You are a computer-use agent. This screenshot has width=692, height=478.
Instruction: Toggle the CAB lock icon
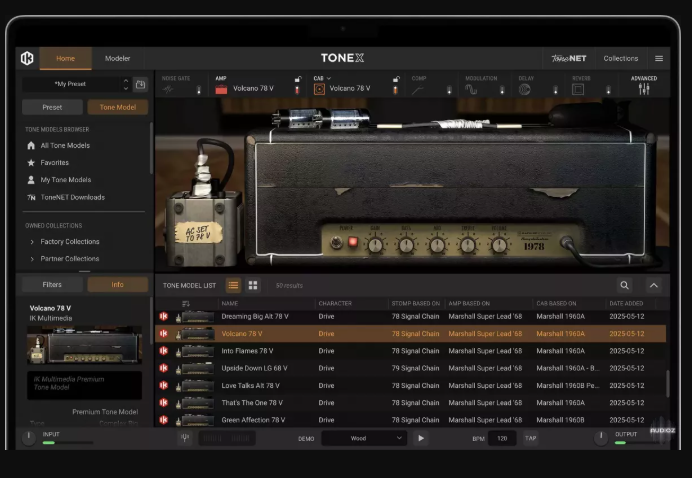tap(396, 79)
